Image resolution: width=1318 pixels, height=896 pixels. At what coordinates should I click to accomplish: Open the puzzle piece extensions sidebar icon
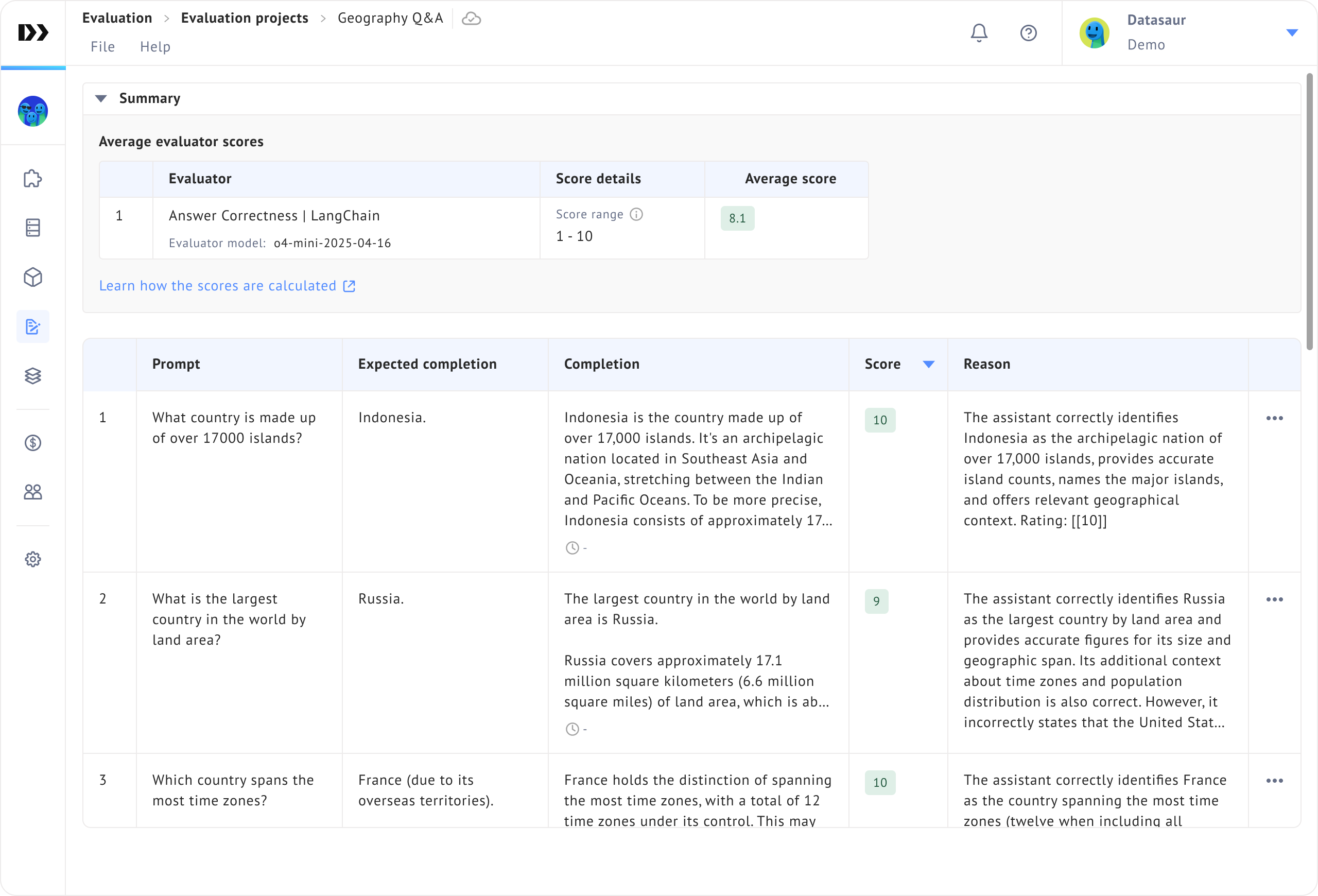click(33, 179)
